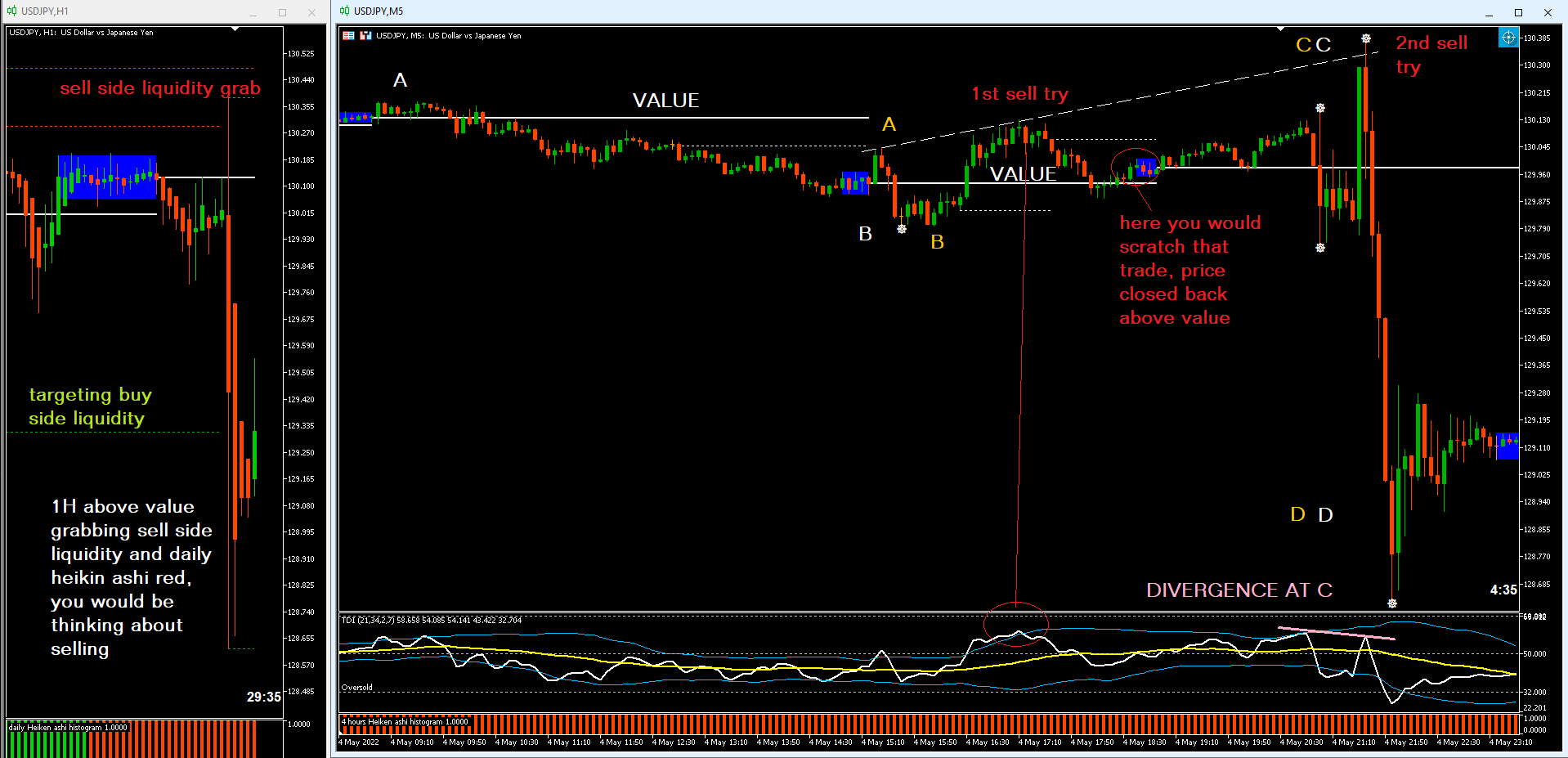The width and height of the screenshot is (1568, 758).
Task: Select the yellow 'C' label
Action: click(1304, 45)
